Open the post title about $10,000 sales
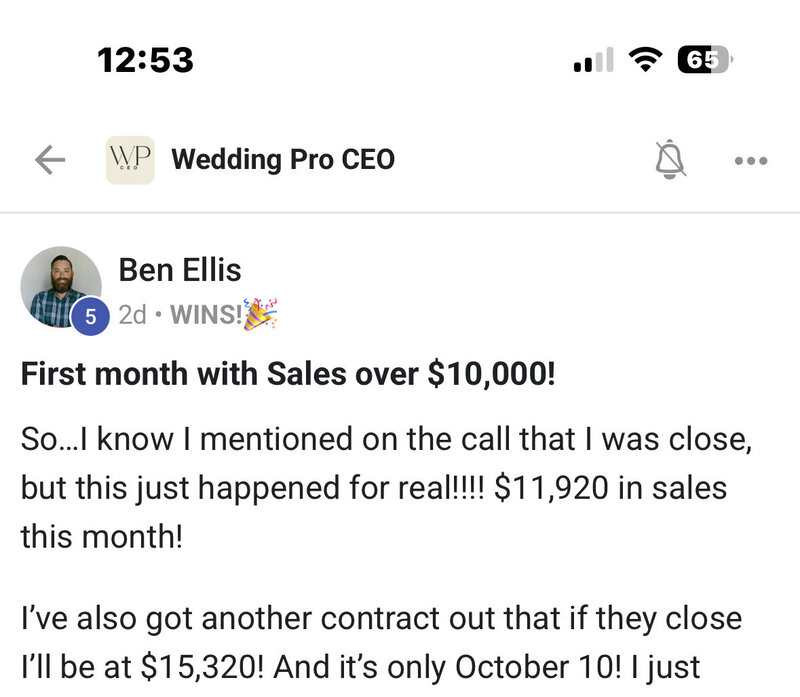The height and width of the screenshot is (697, 800). click(287, 373)
